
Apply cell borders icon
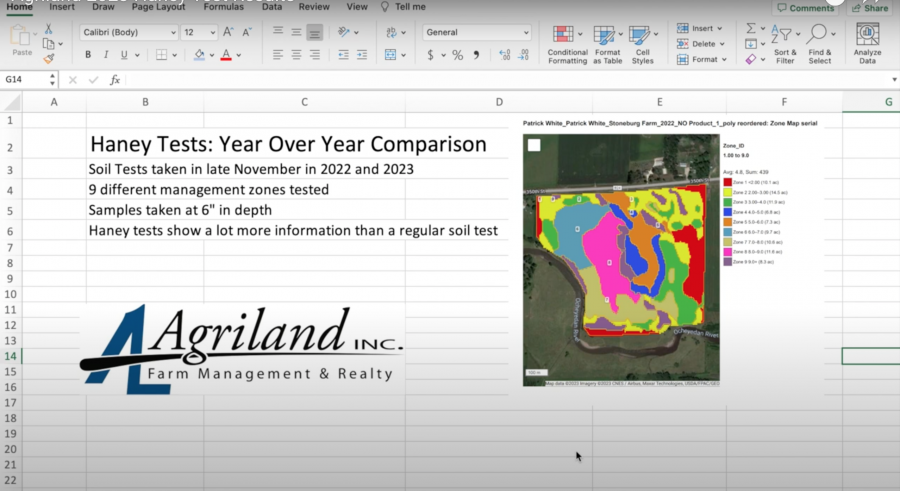161,55
